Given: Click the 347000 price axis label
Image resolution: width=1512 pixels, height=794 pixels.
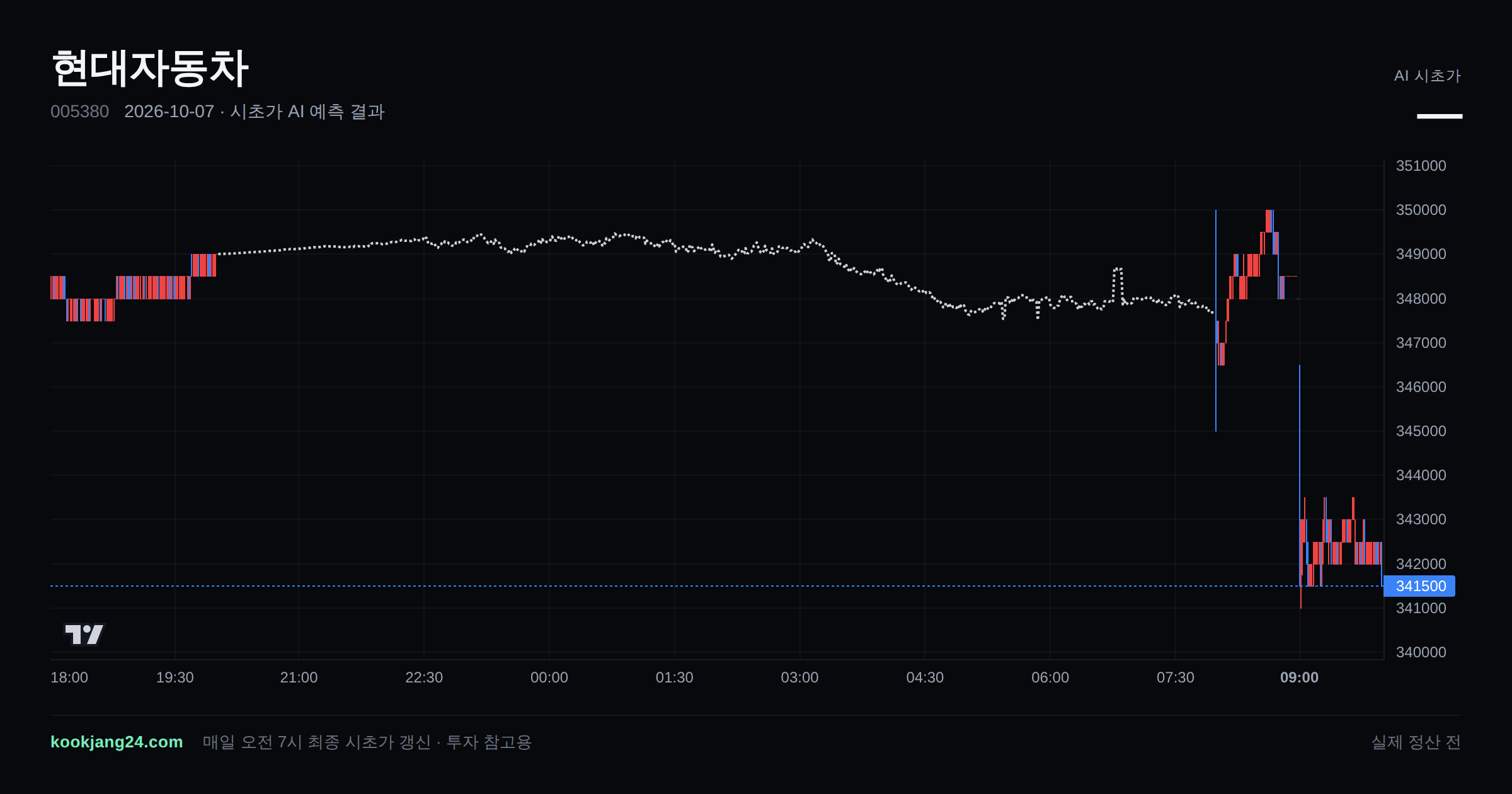Looking at the screenshot, I should [1421, 343].
